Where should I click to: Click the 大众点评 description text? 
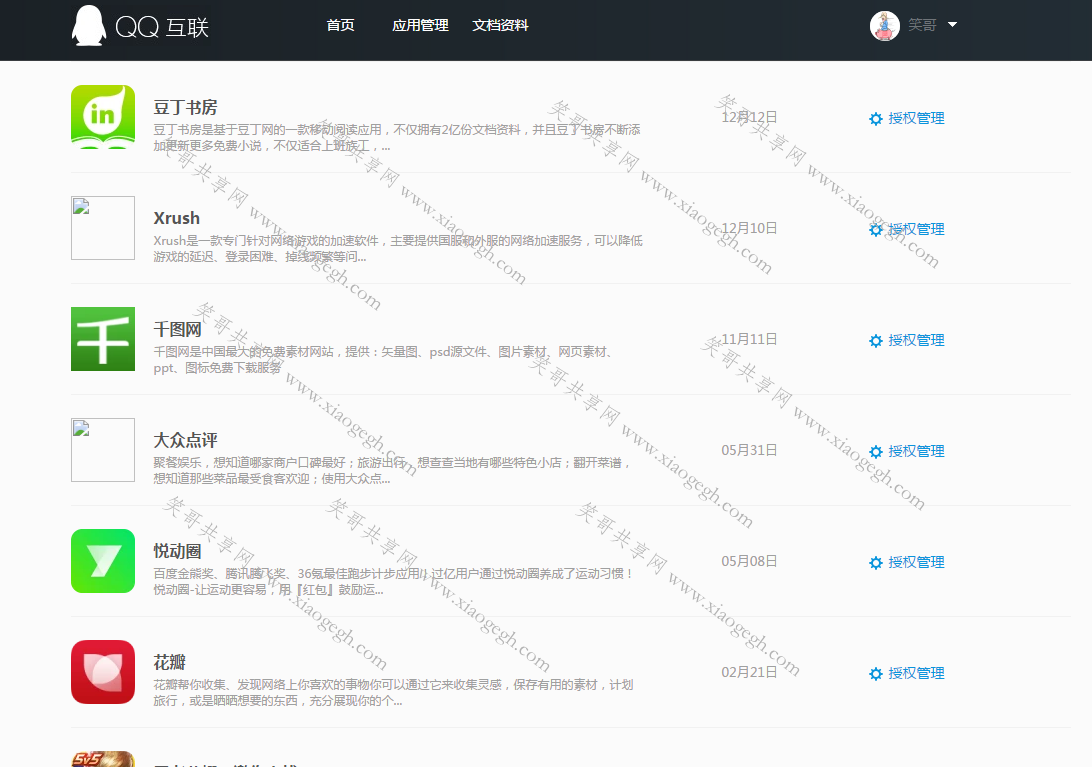click(x=393, y=470)
